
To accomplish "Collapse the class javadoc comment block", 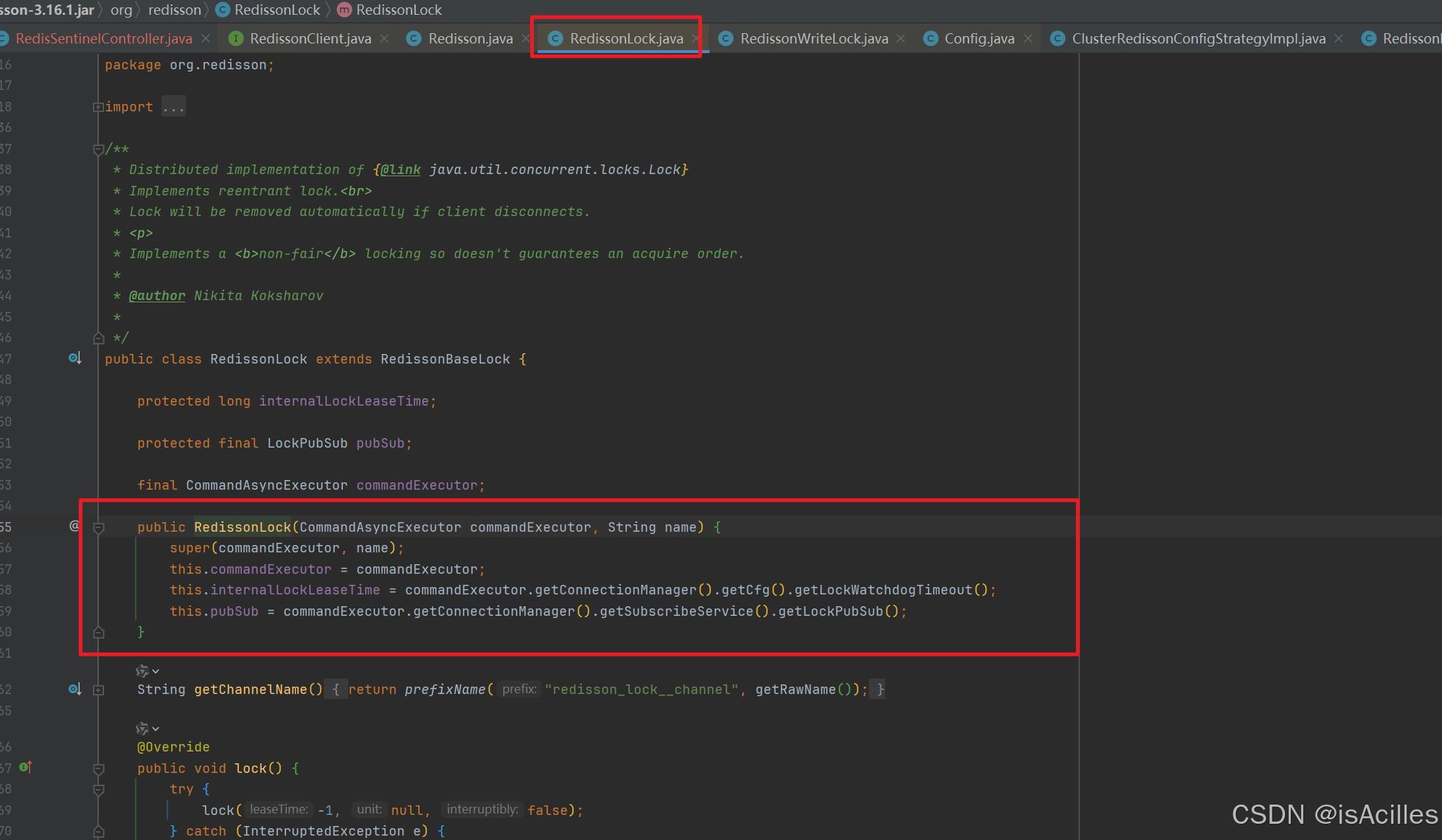I will 99,148.
